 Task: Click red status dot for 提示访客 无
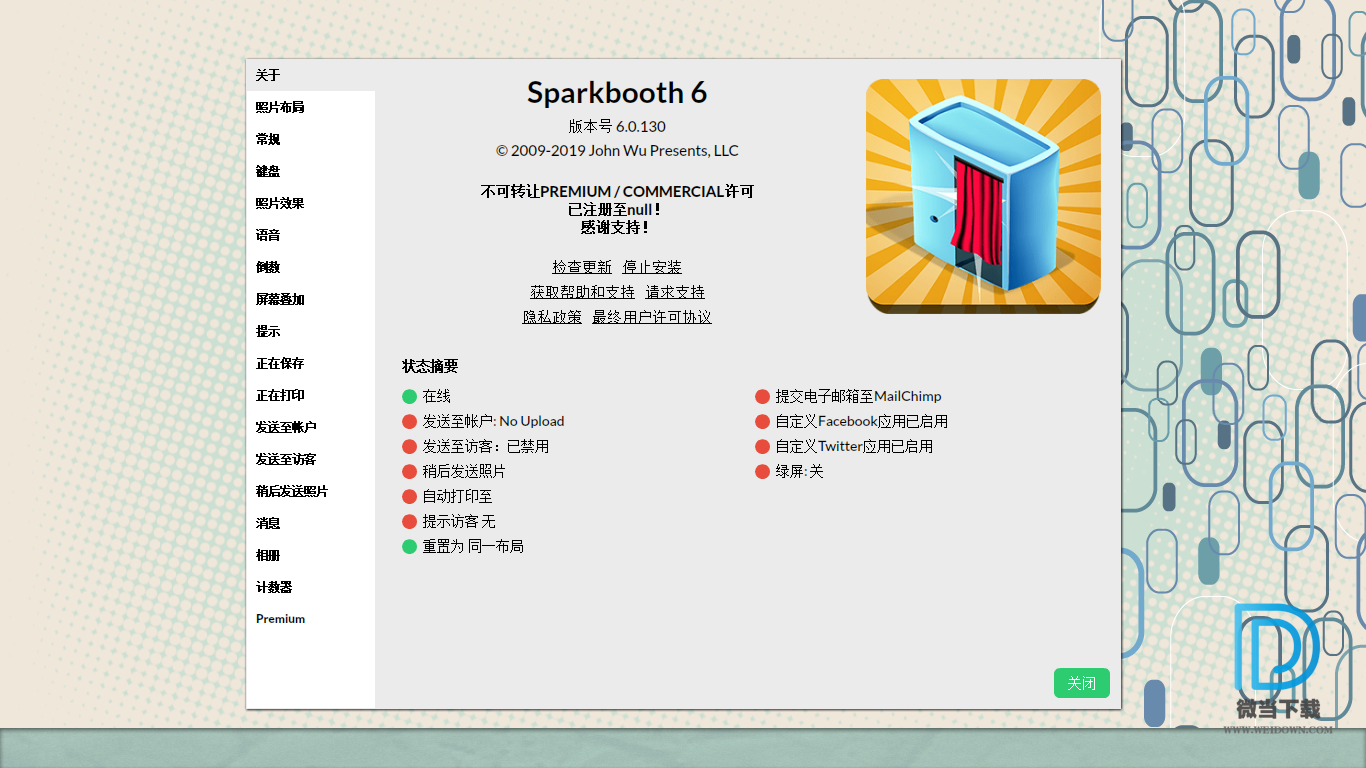pos(409,522)
